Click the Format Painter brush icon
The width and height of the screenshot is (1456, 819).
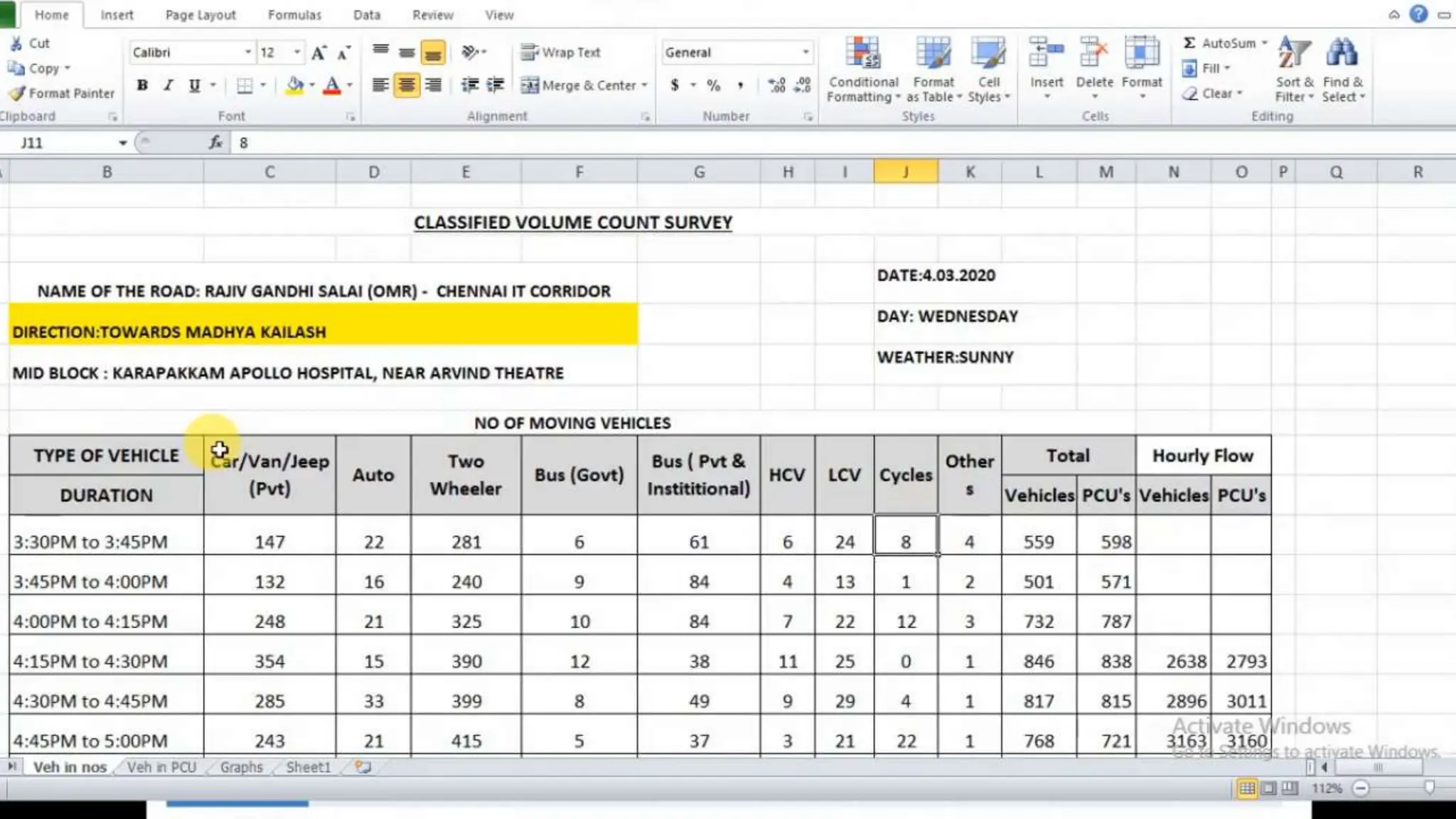tap(17, 93)
